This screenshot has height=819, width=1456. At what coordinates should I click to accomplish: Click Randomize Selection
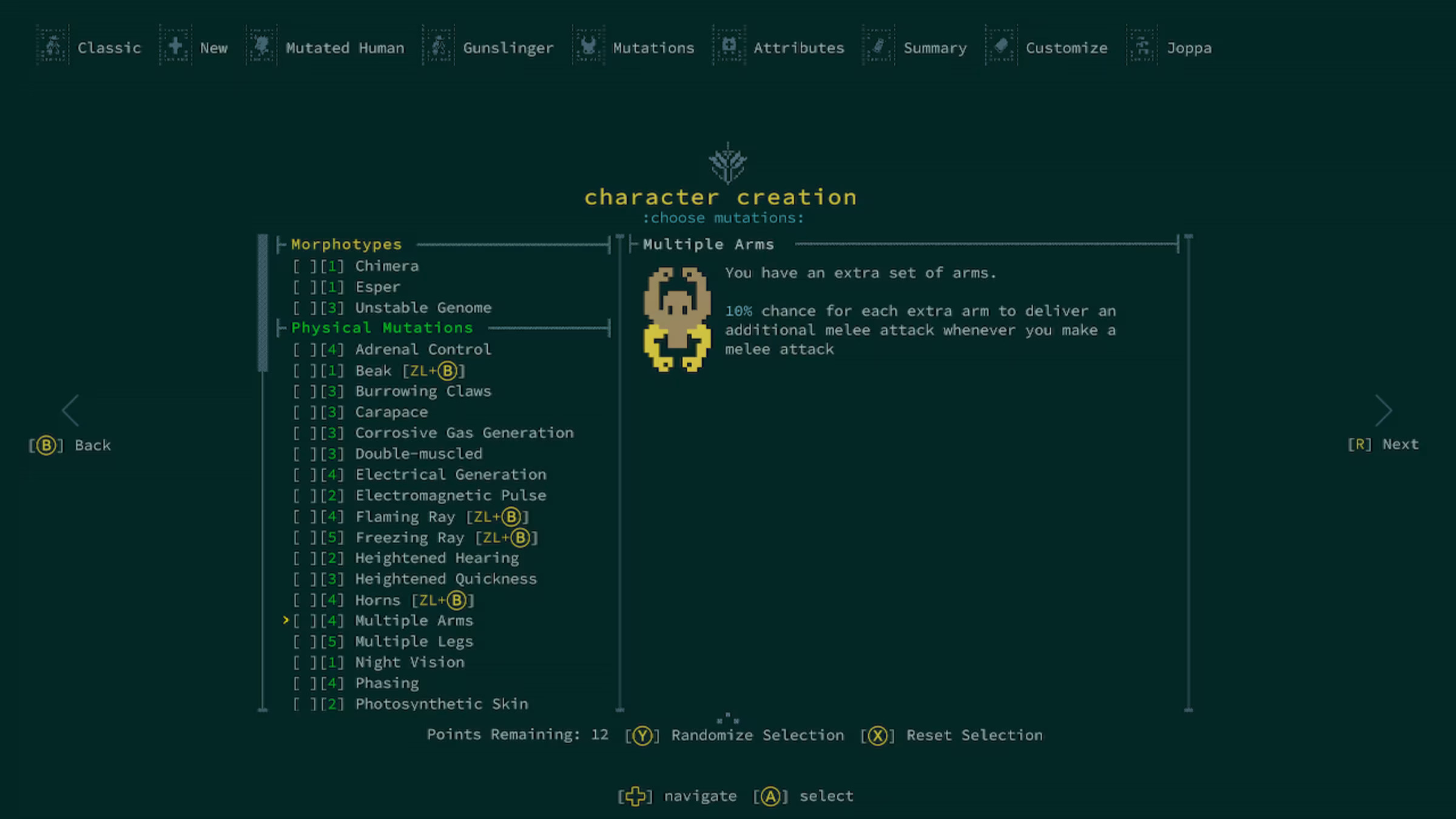click(x=757, y=735)
